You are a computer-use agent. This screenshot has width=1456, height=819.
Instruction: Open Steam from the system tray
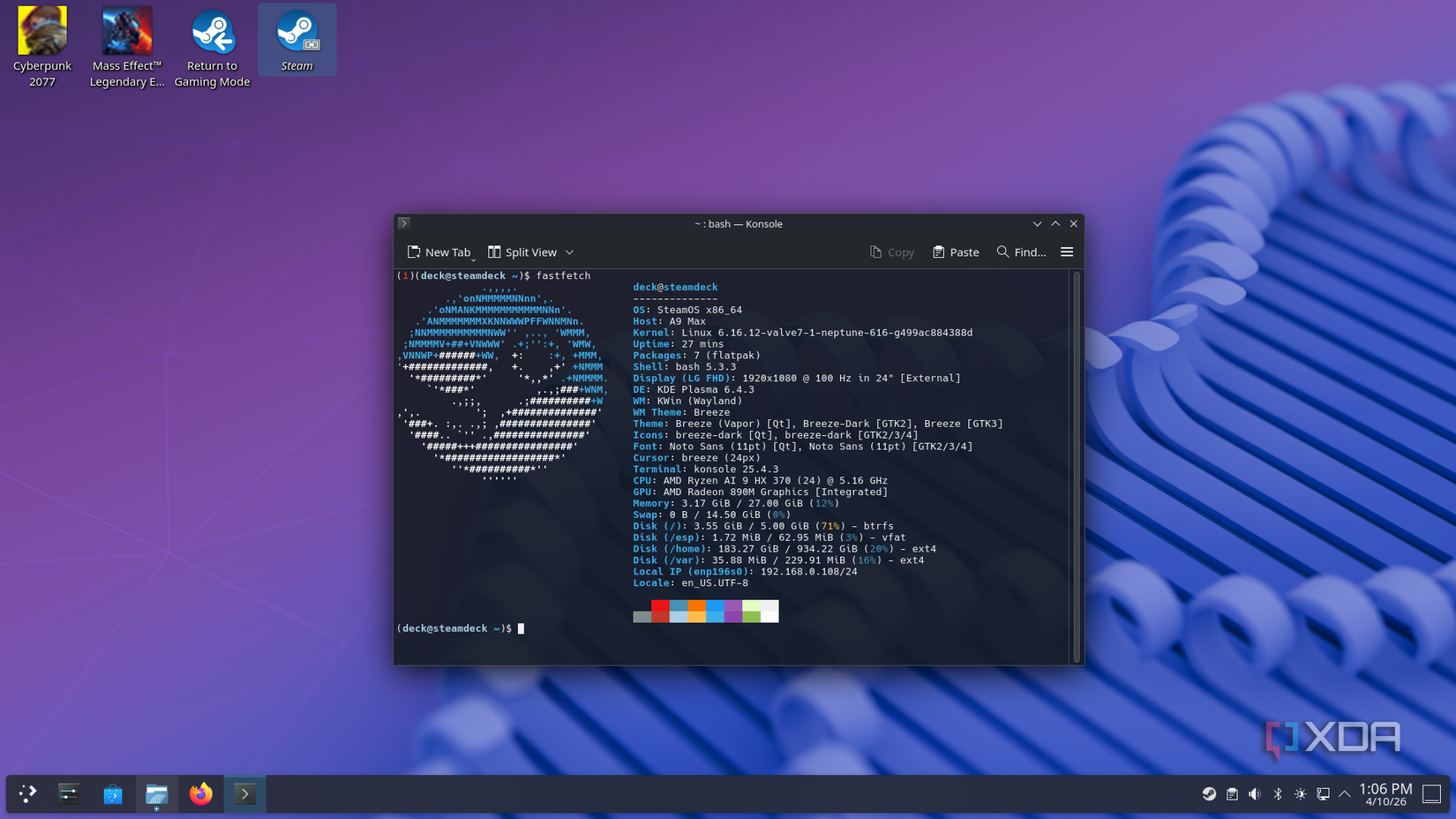click(1209, 793)
